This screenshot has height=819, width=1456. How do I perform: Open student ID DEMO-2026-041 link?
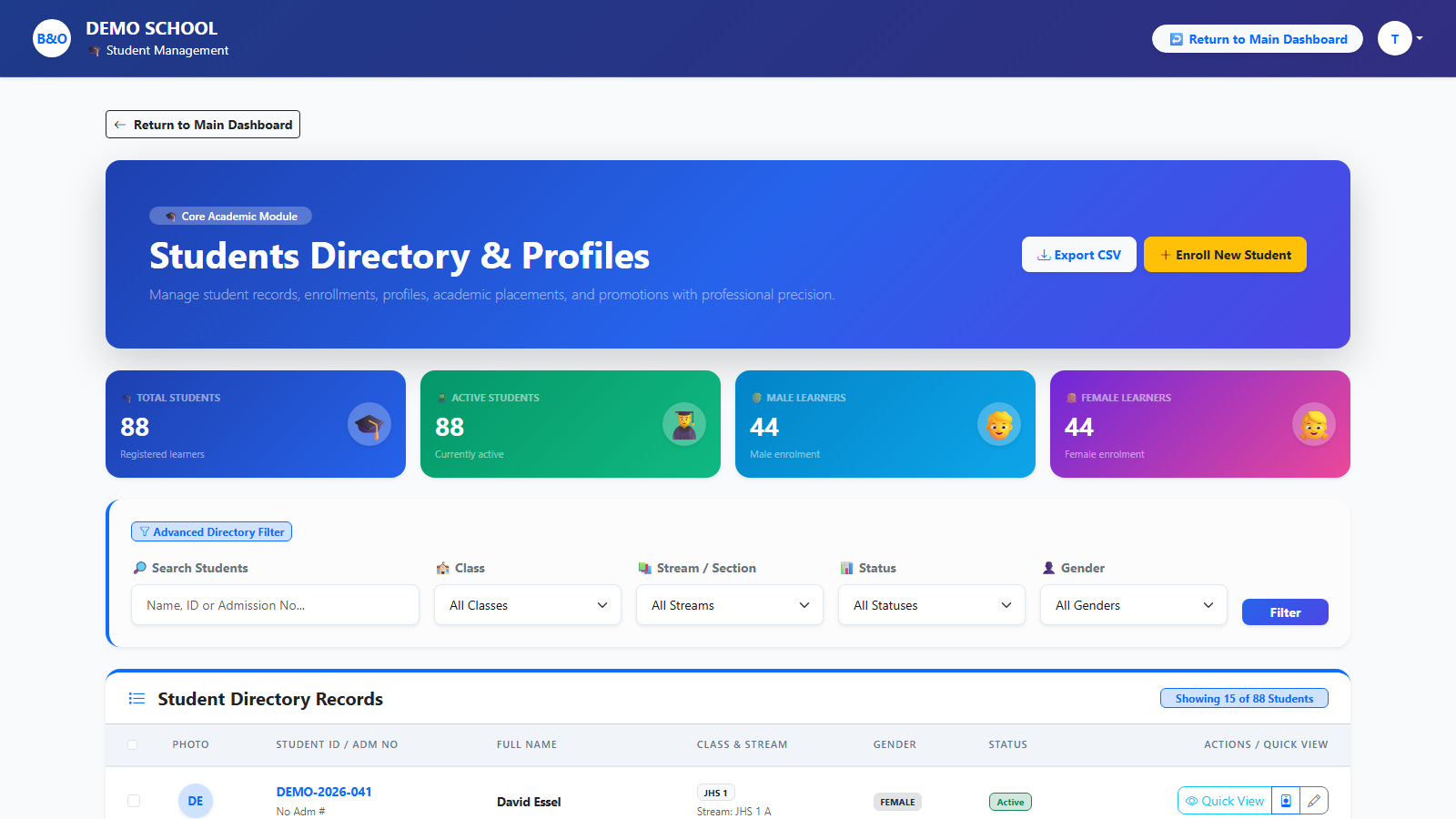pos(324,792)
